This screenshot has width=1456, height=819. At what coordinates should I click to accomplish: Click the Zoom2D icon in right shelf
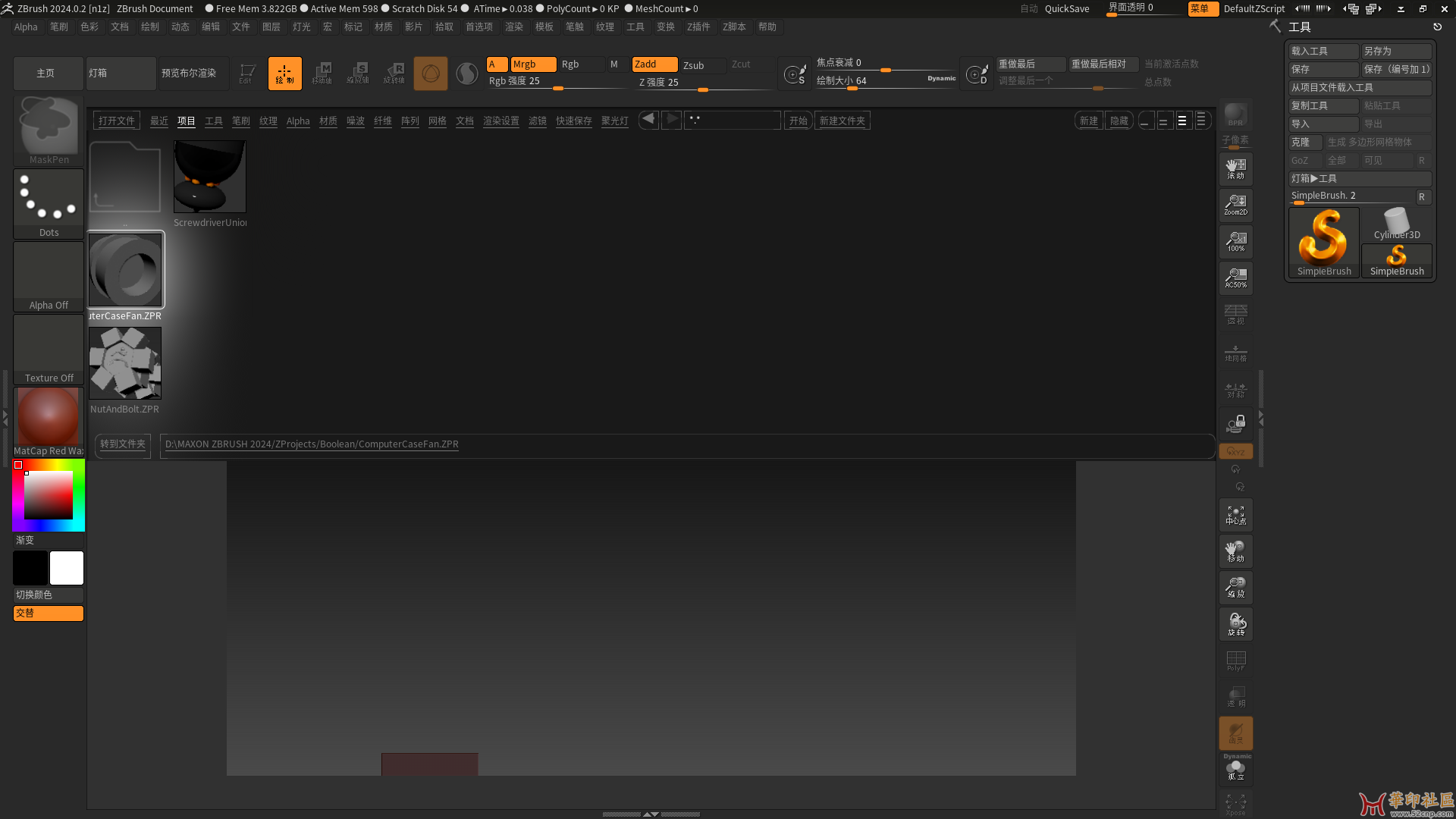[x=1235, y=204]
